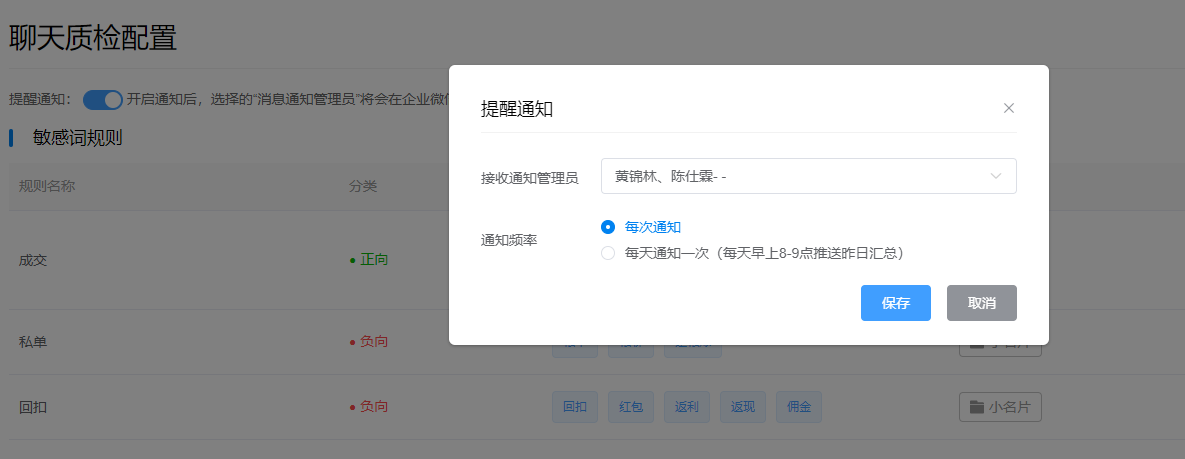Screen dimensions: 1185x459
Task: Click the 保存 button
Action: (x=895, y=303)
